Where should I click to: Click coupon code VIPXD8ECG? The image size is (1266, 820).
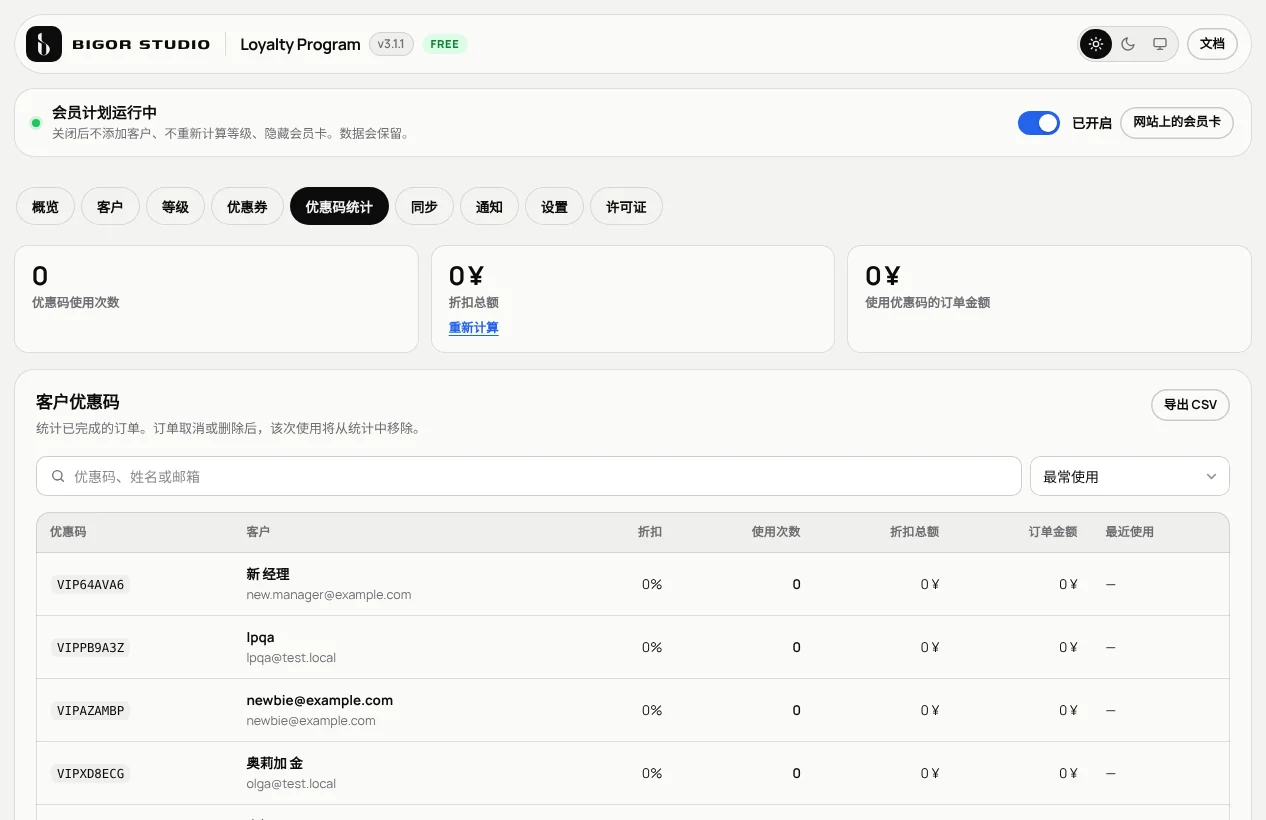(x=91, y=773)
